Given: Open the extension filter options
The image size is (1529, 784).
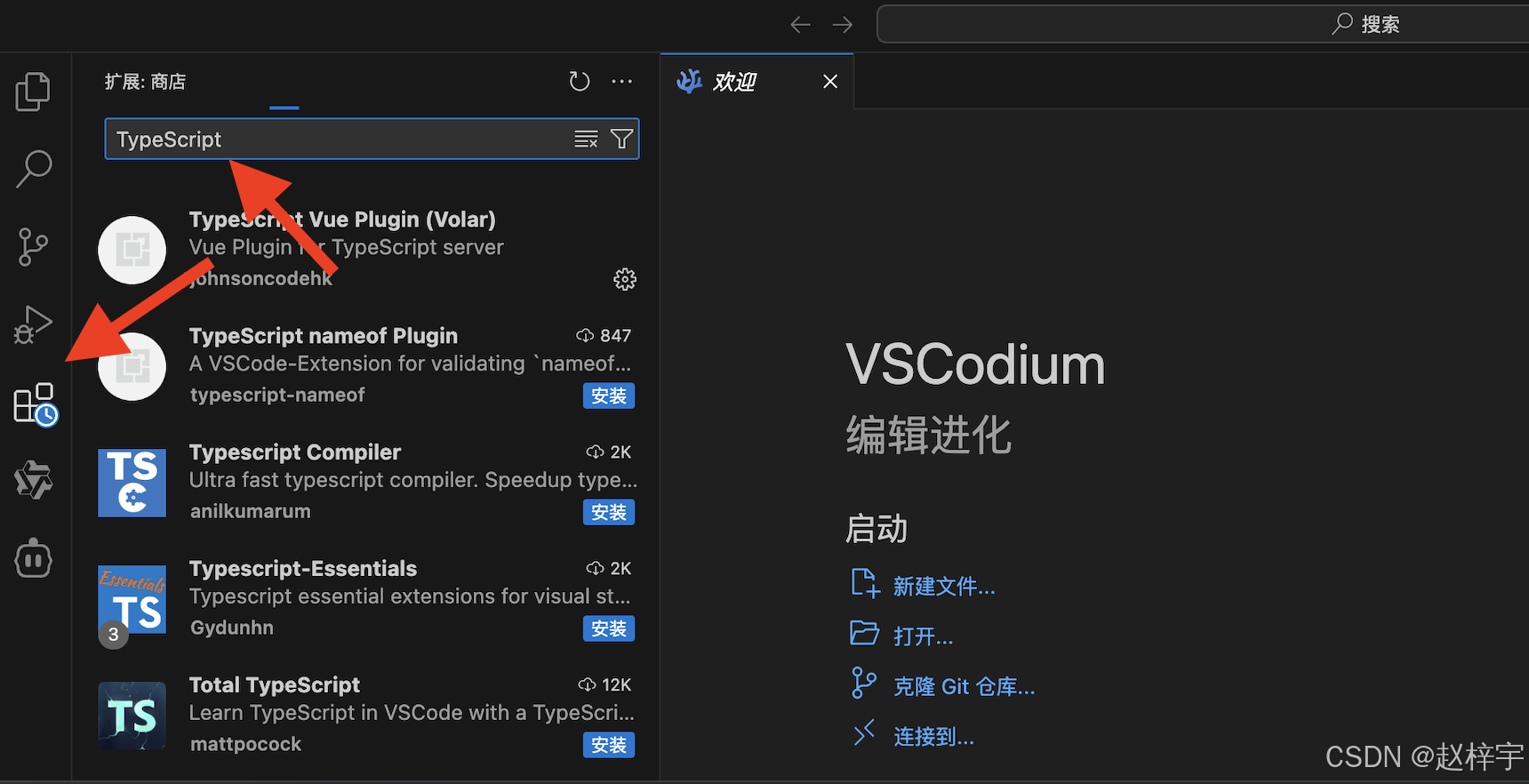Looking at the screenshot, I should point(622,140).
